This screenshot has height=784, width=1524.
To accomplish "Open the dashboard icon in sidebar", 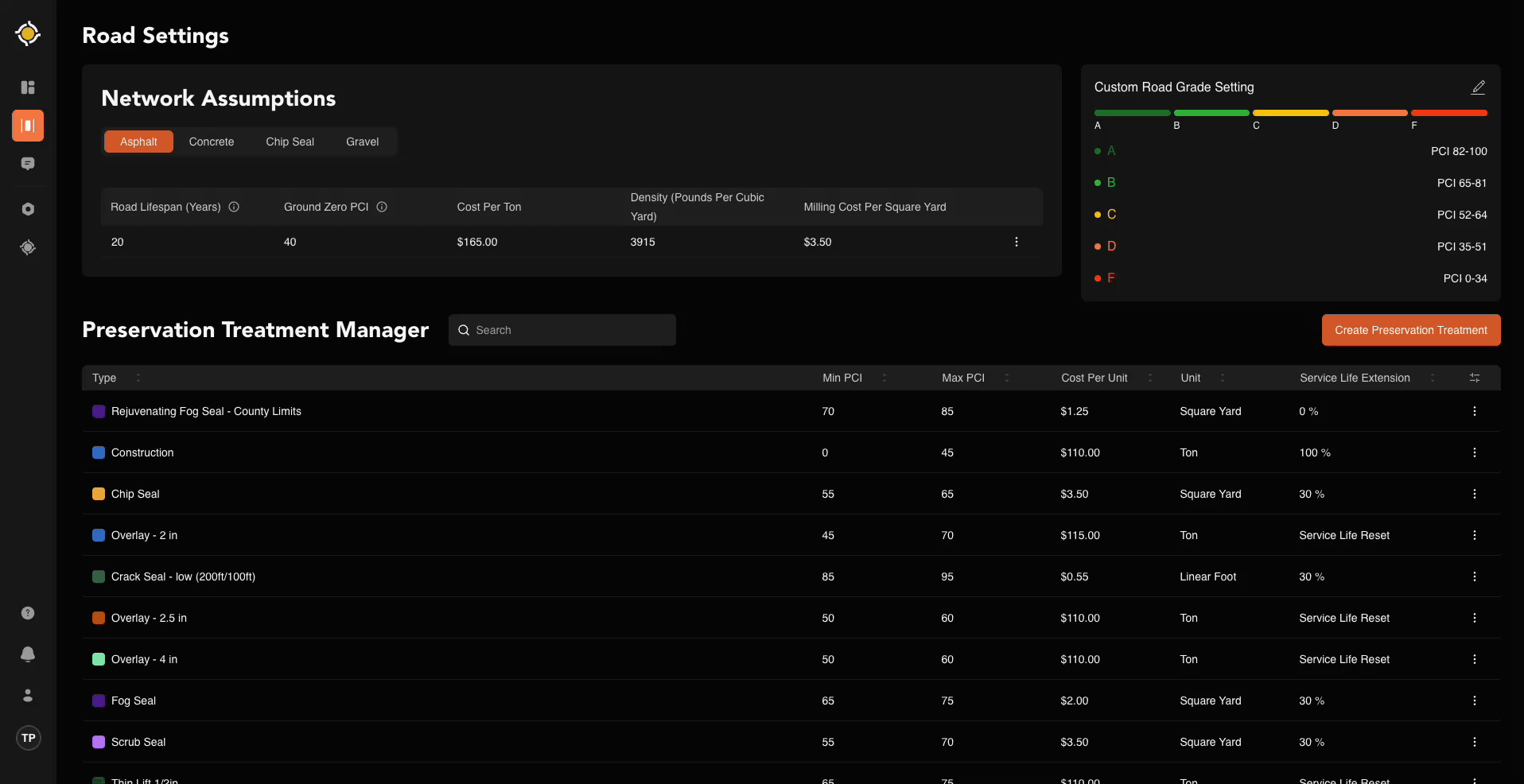I will point(28,87).
